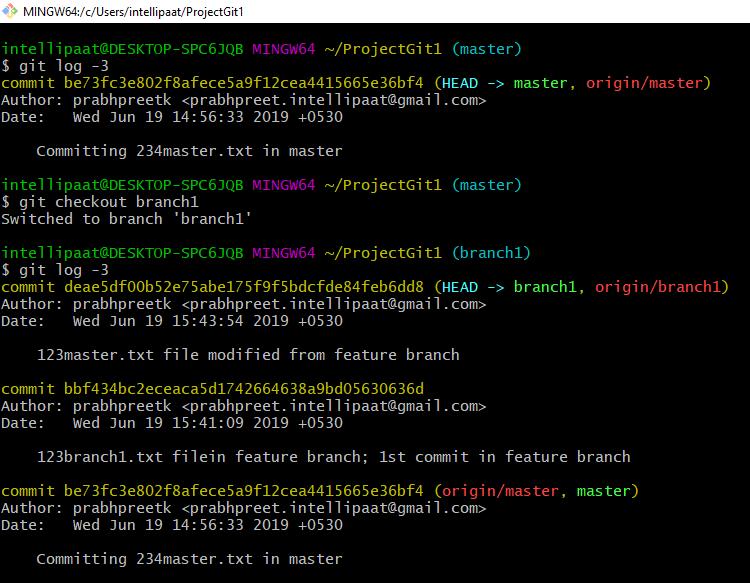Click the green 'master' label in bottom commit
750x583 pixels.
603,491
